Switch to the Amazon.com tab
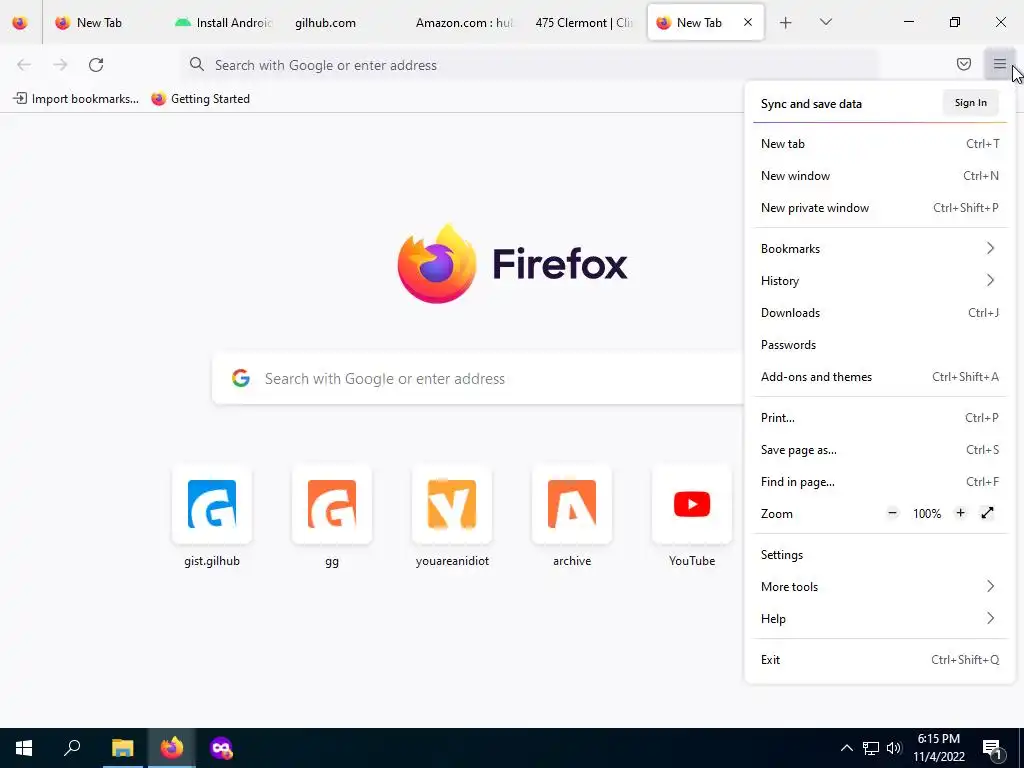Screen dimensions: 1024x768 pos(464,23)
